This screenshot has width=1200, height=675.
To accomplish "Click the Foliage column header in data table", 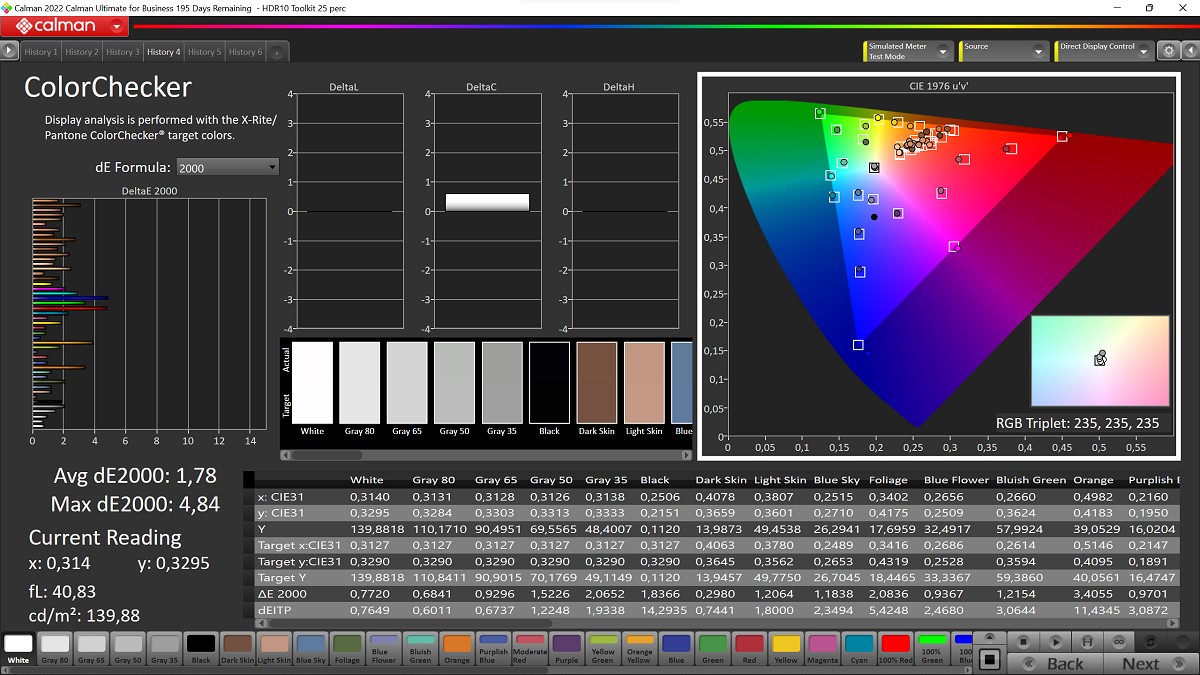I will [888, 480].
